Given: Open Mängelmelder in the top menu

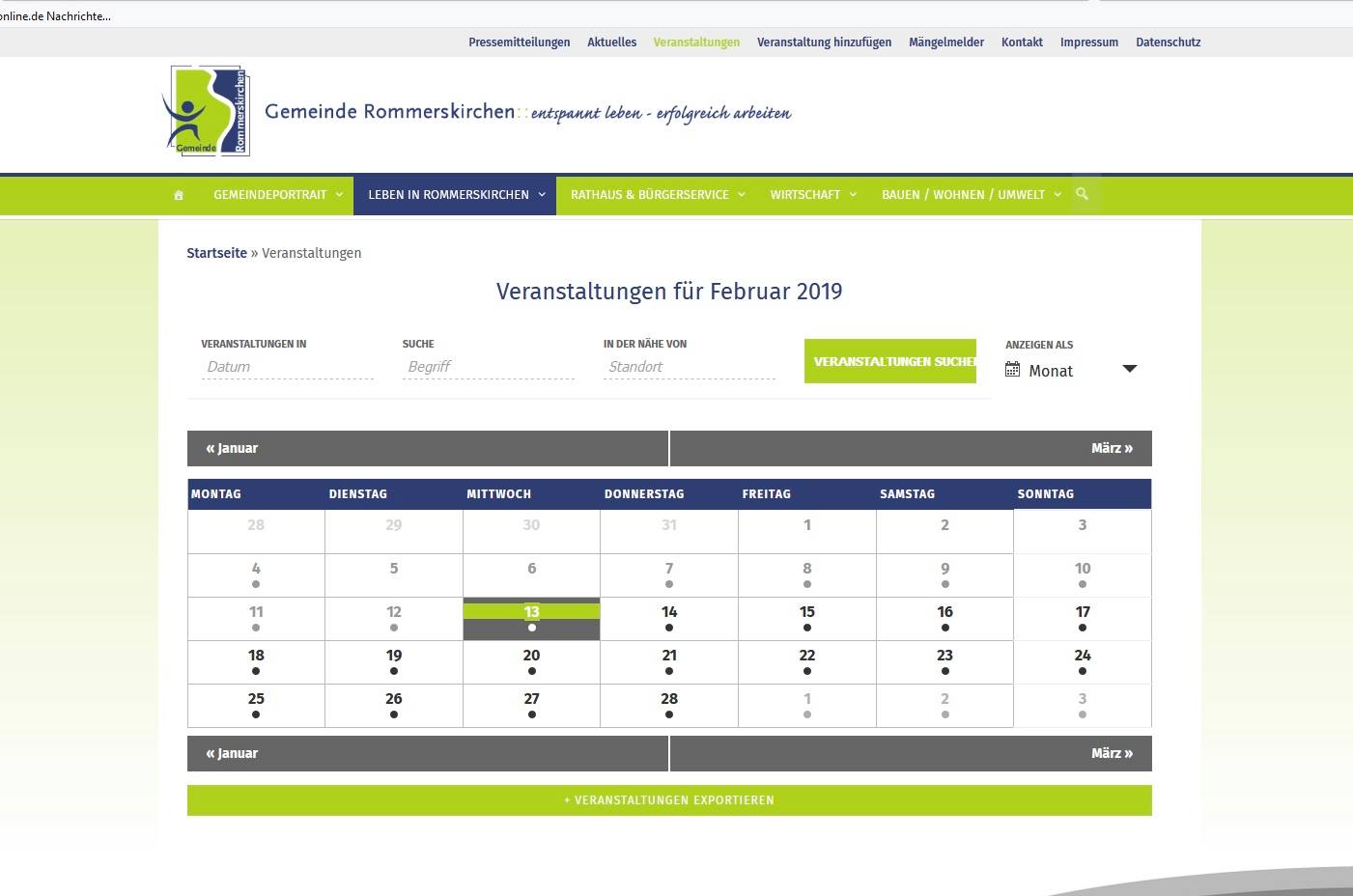Looking at the screenshot, I should pos(946,42).
